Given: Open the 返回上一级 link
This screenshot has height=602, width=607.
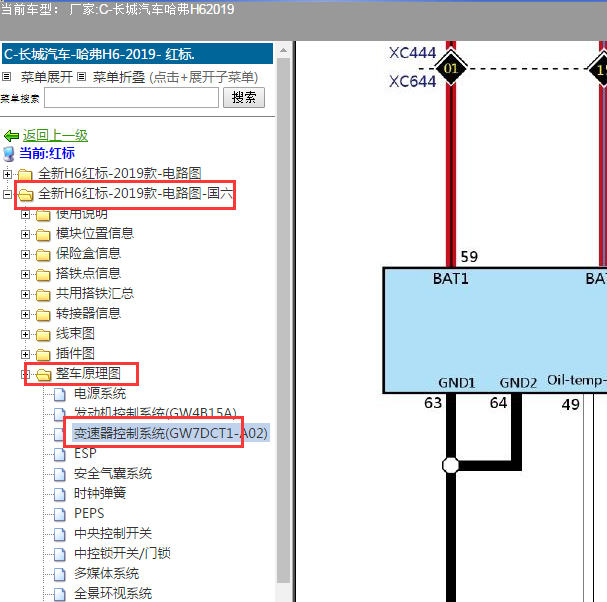Looking at the screenshot, I should tap(55, 135).
